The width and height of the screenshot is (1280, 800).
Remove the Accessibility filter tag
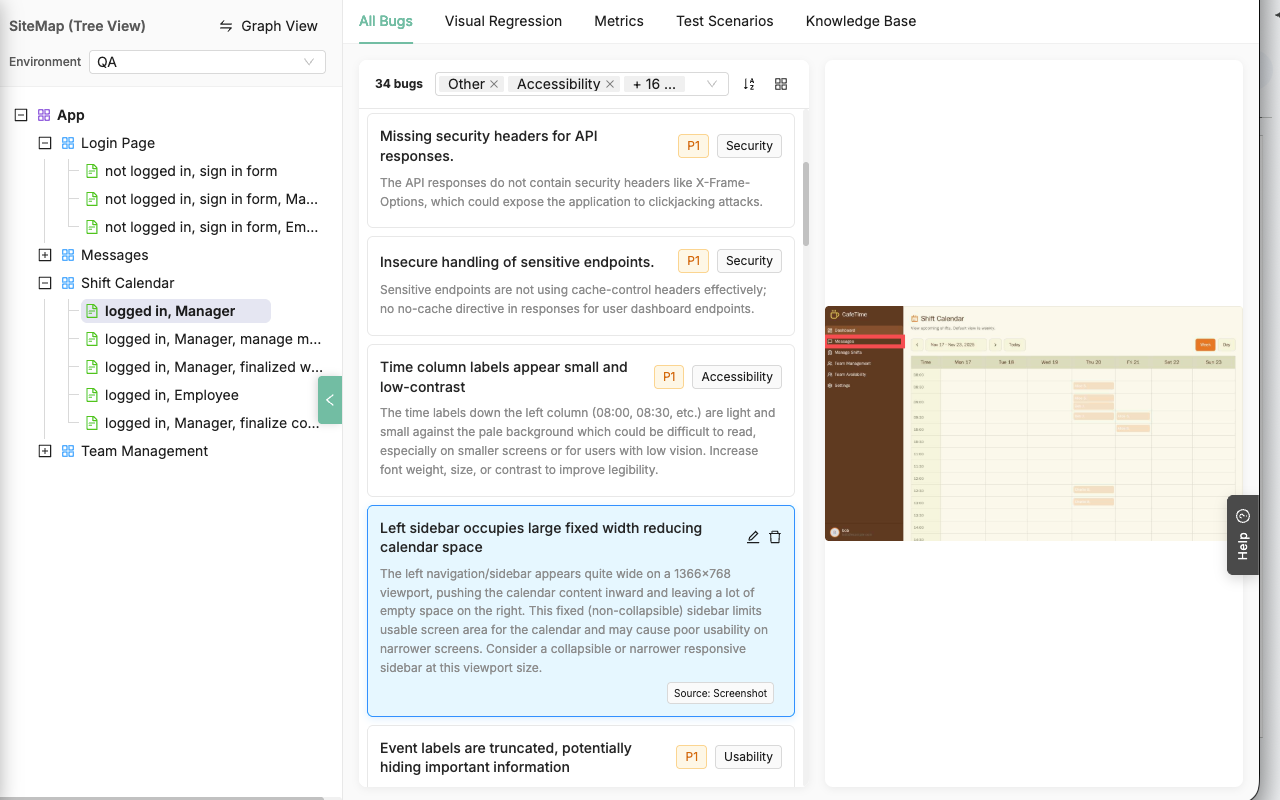610,84
